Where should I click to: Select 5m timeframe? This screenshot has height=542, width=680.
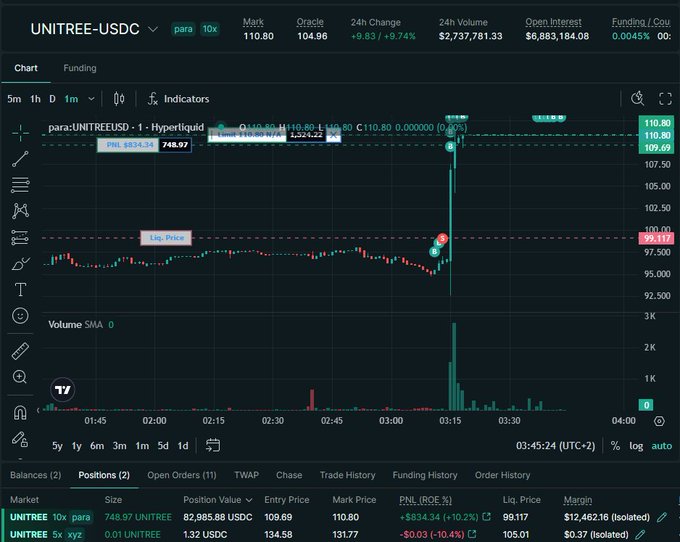14,99
